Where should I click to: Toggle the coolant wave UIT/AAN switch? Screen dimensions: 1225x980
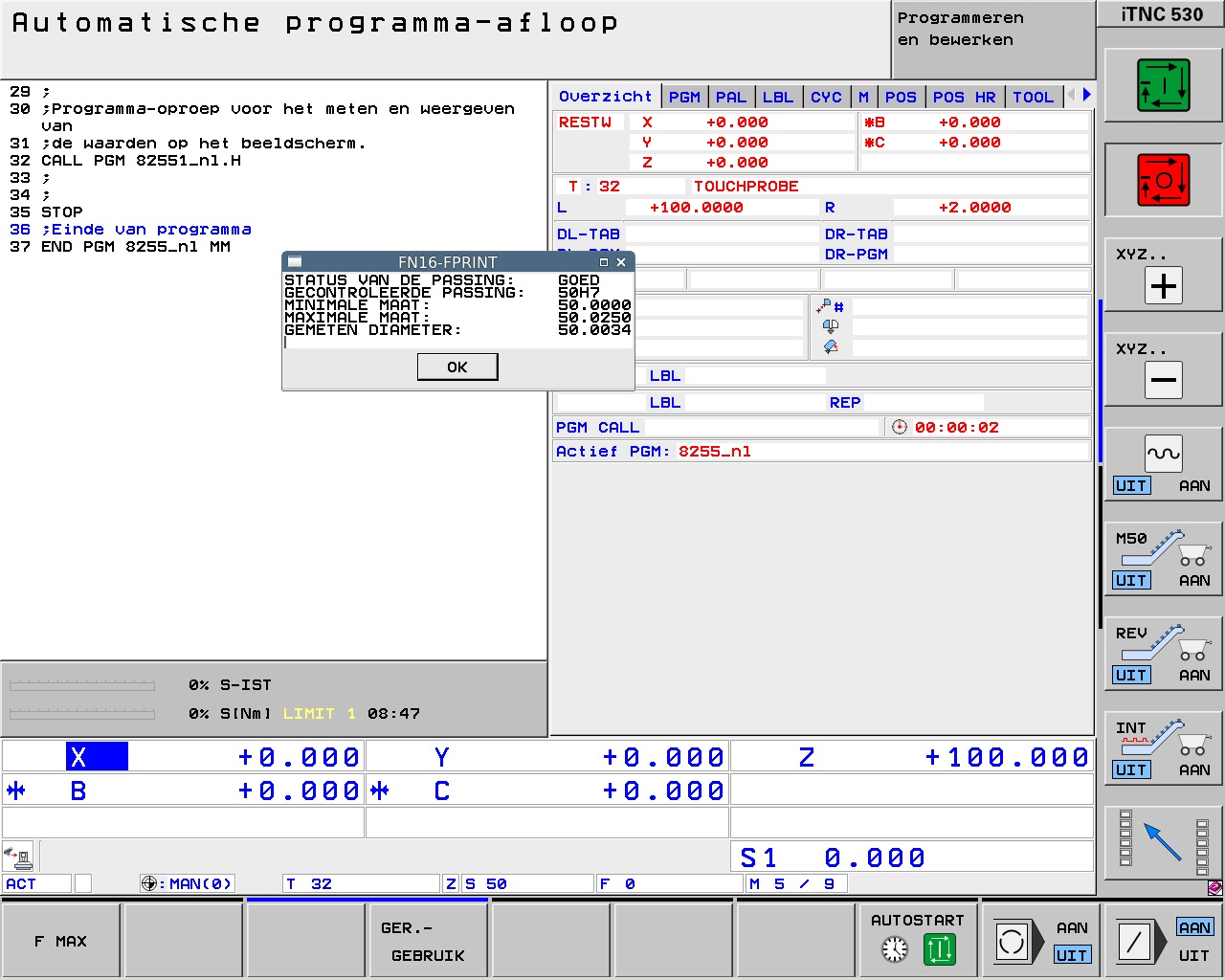click(1164, 465)
